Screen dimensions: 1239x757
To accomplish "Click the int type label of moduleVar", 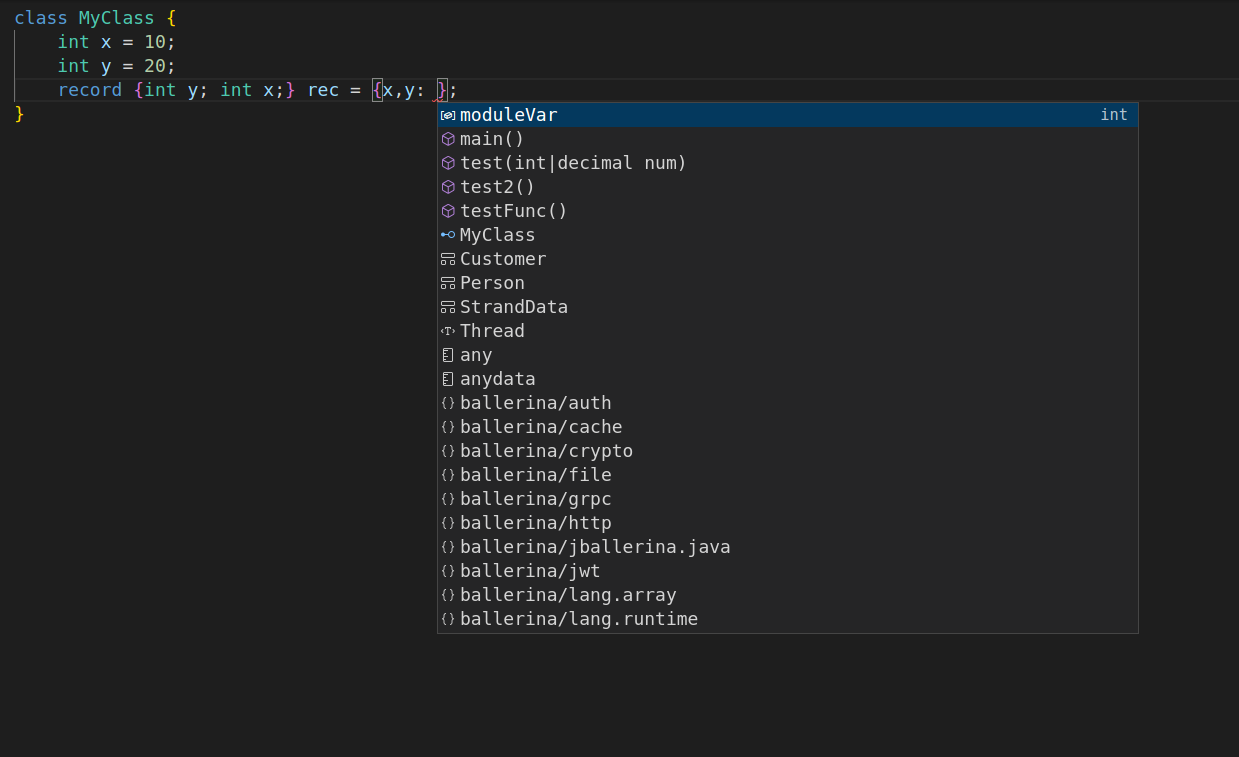I will (x=1114, y=115).
